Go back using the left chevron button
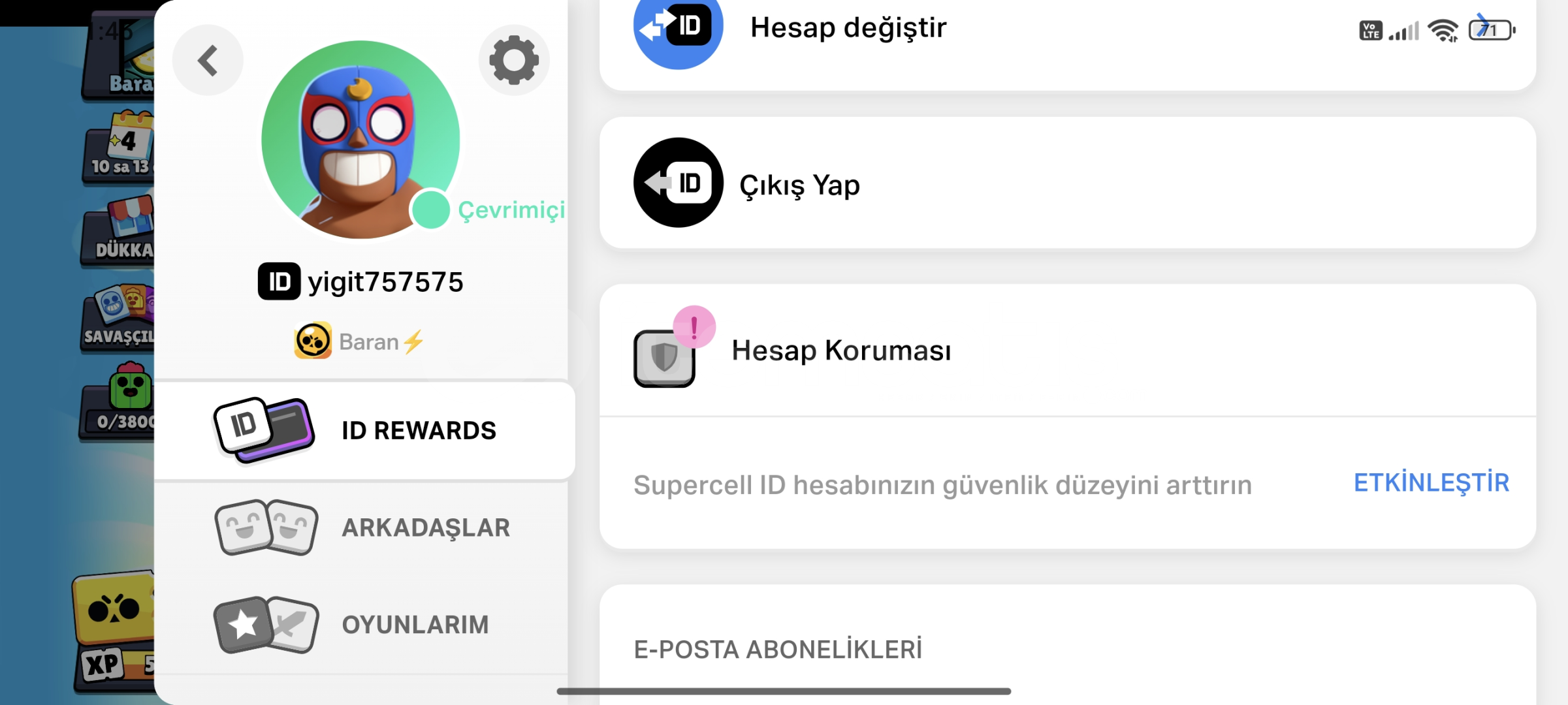This screenshot has height=705, width=1568. (208, 61)
